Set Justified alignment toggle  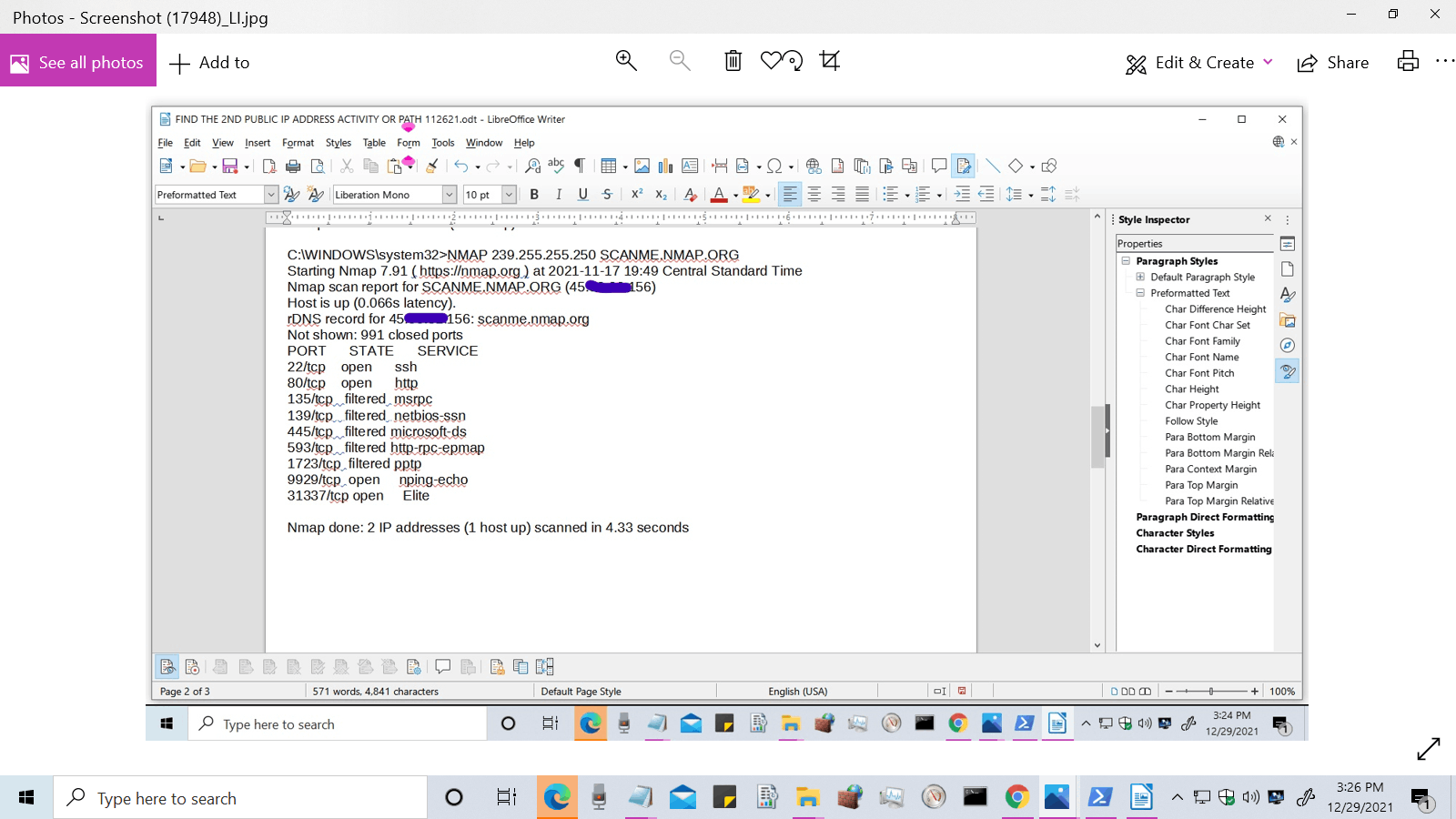coord(862,194)
